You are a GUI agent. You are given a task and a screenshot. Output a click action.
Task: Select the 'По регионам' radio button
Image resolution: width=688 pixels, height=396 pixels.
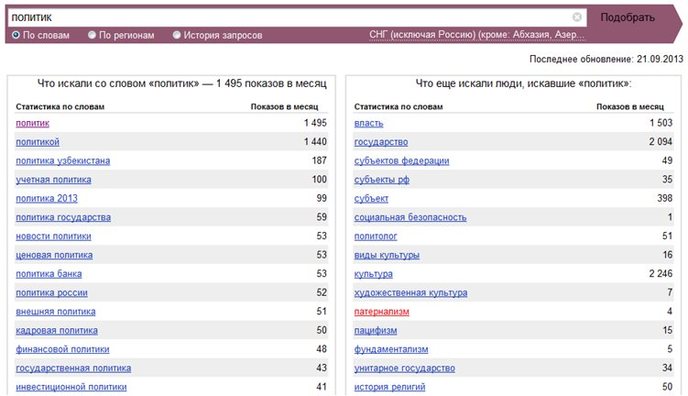[92, 35]
